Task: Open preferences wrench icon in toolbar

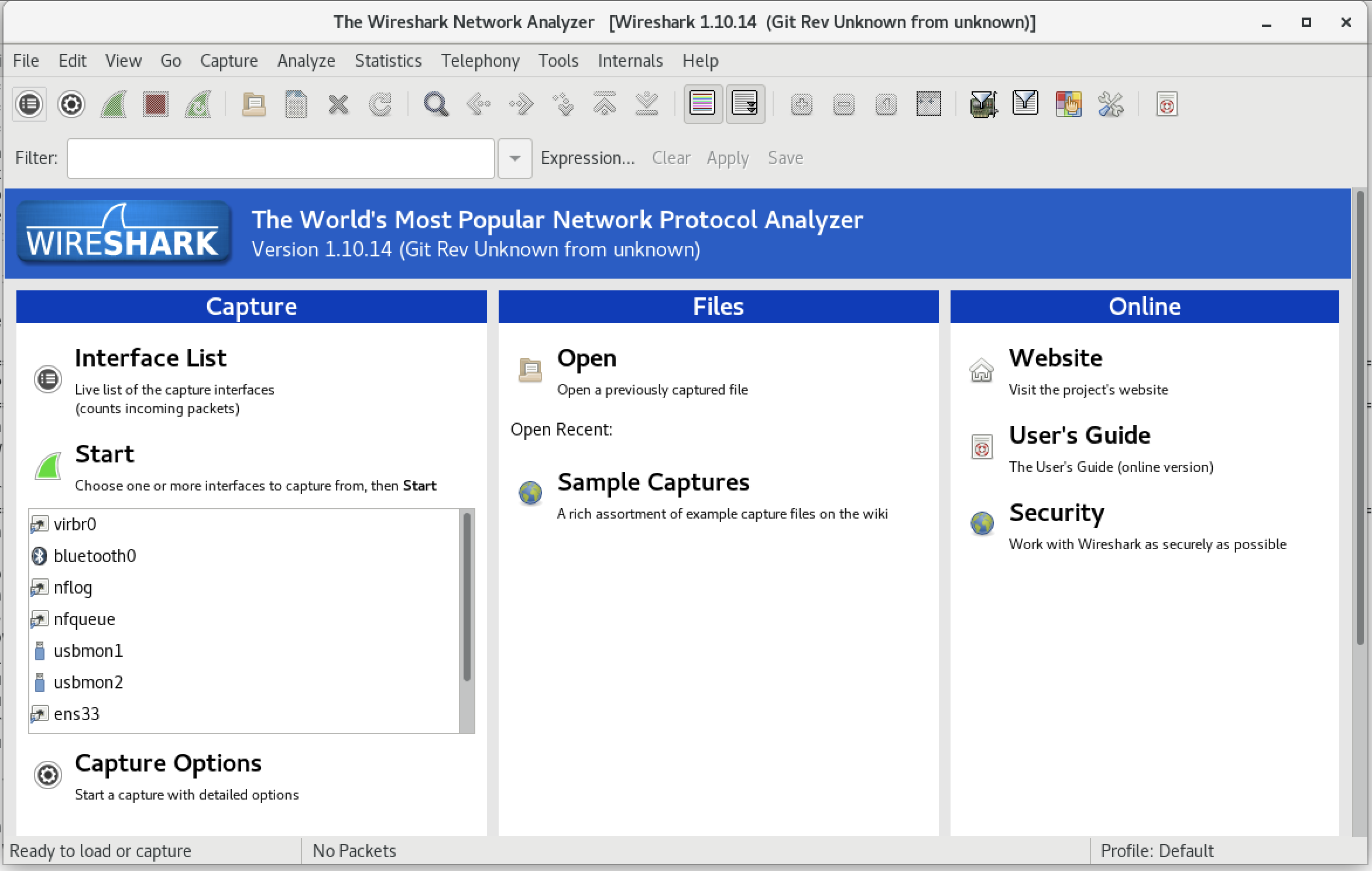Action: coord(1110,105)
